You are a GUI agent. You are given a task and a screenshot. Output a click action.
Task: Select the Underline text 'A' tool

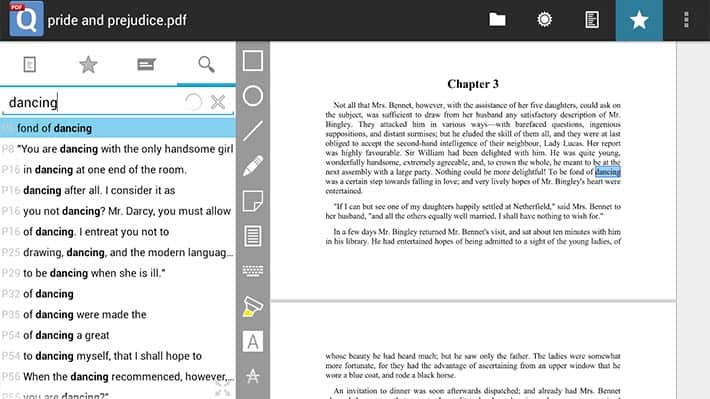click(x=253, y=341)
